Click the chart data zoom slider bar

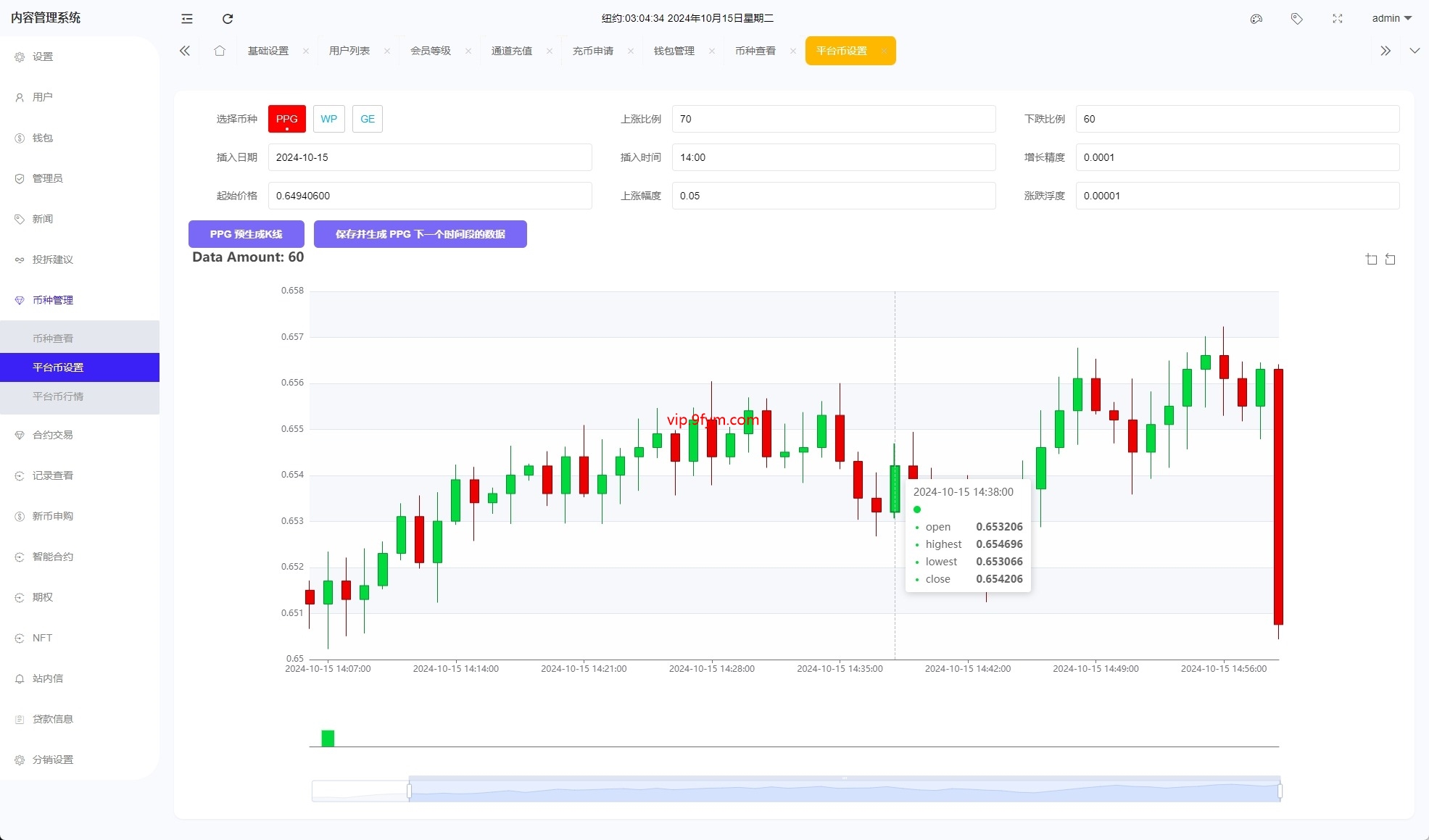[844, 791]
